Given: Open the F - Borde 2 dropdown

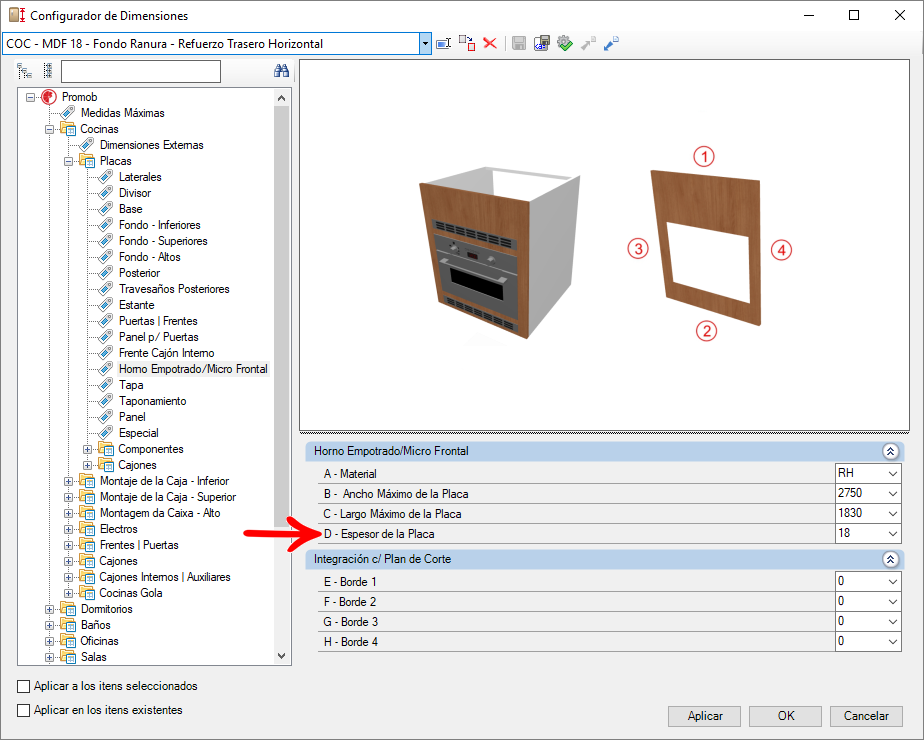Looking at the screenshot, I should tap(893, 602).
